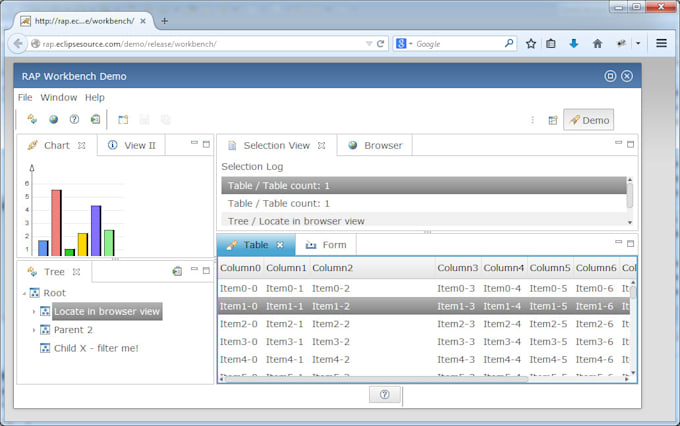This screenshot has height=426, width=680.
Task: Click the new window toolbar icon
Action: tap(123, 119)
